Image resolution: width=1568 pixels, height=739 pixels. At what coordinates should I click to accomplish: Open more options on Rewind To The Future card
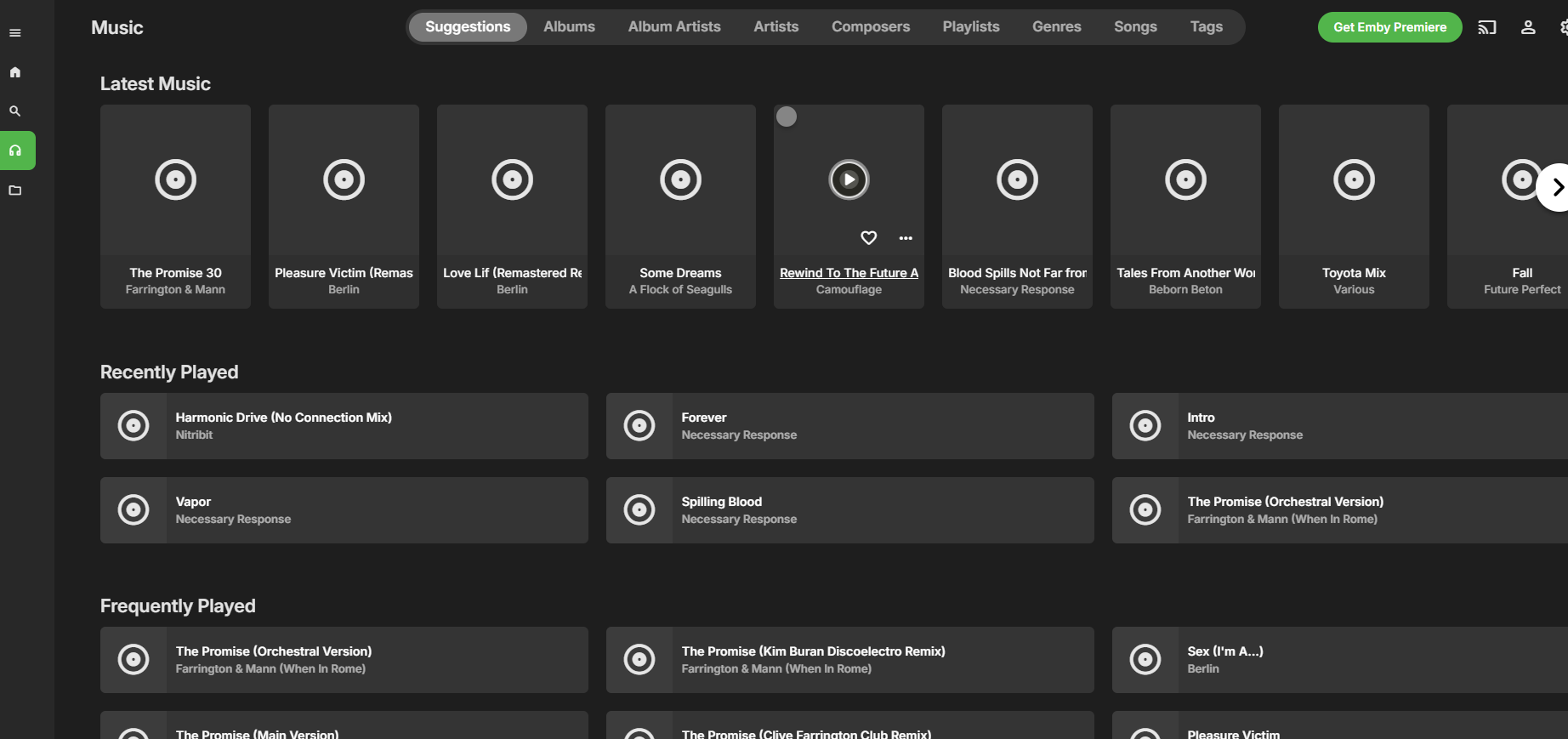(x=906, y=238)
